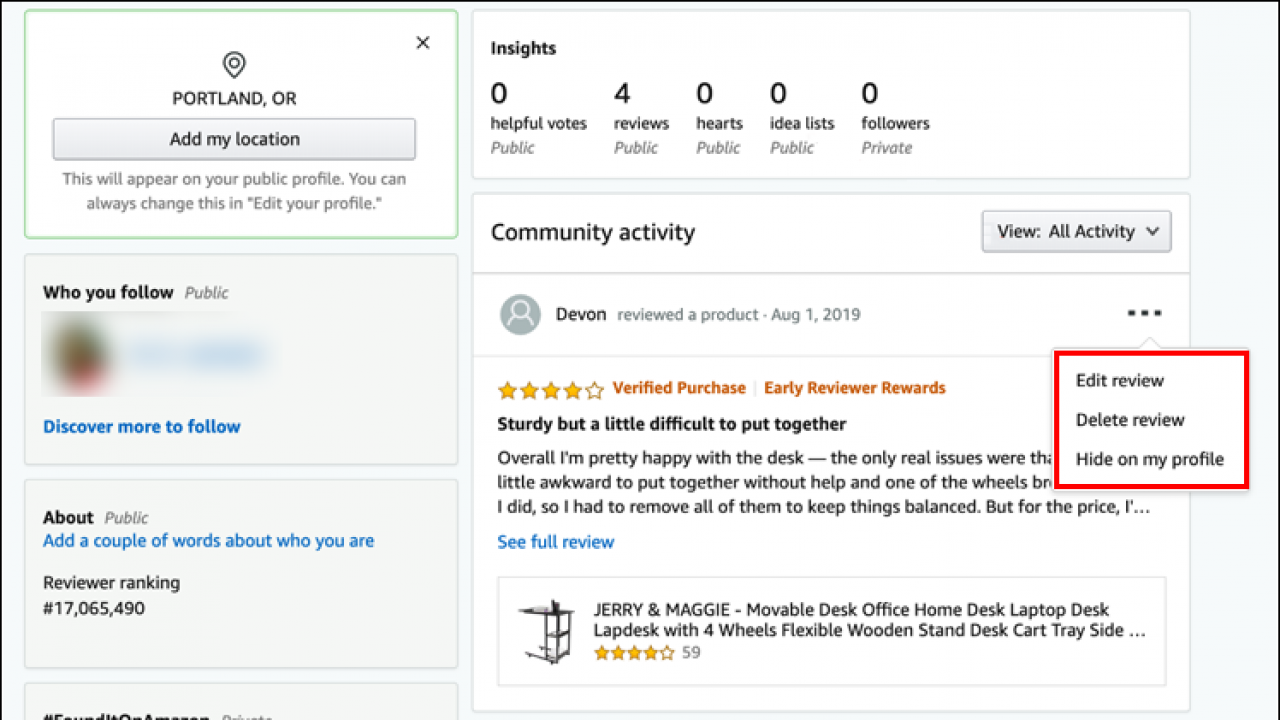Viewport: 1280px width, 720px height.
Task: Select "Hide on my profile" option
Action: [1150, 459]
